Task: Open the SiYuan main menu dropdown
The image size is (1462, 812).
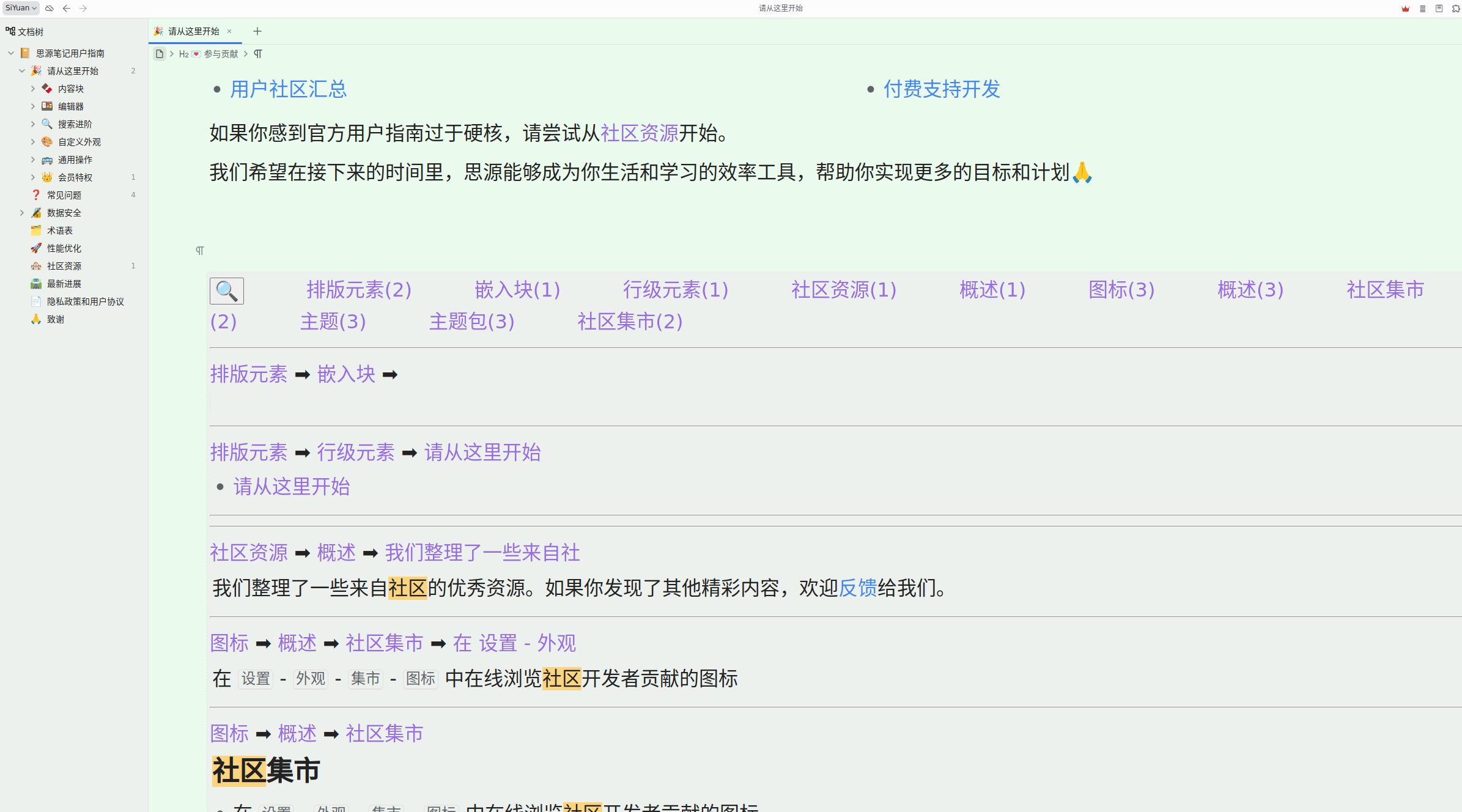Action: pos(21,8)
